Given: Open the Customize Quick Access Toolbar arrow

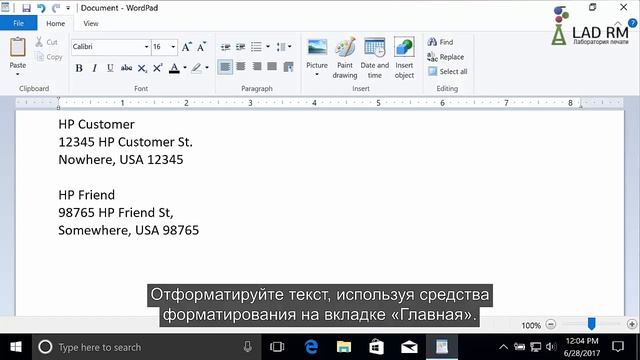Looking at the screenshot, I should (68, 8).
